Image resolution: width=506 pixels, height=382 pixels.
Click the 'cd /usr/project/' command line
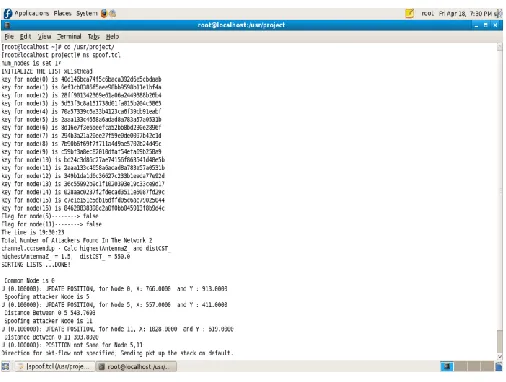coord(58,47)
